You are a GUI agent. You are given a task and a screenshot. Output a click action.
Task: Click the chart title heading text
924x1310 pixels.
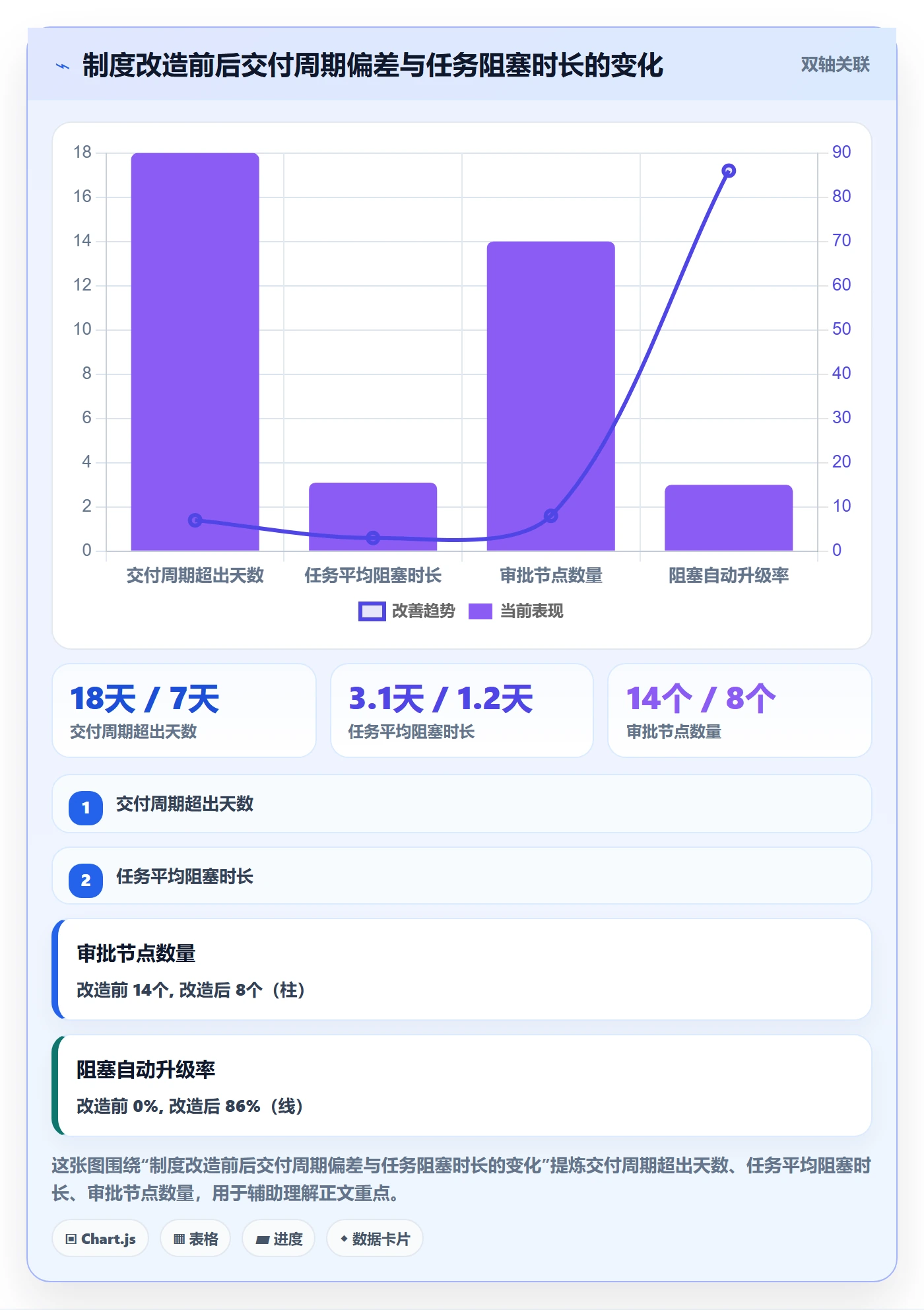[373, 66]
